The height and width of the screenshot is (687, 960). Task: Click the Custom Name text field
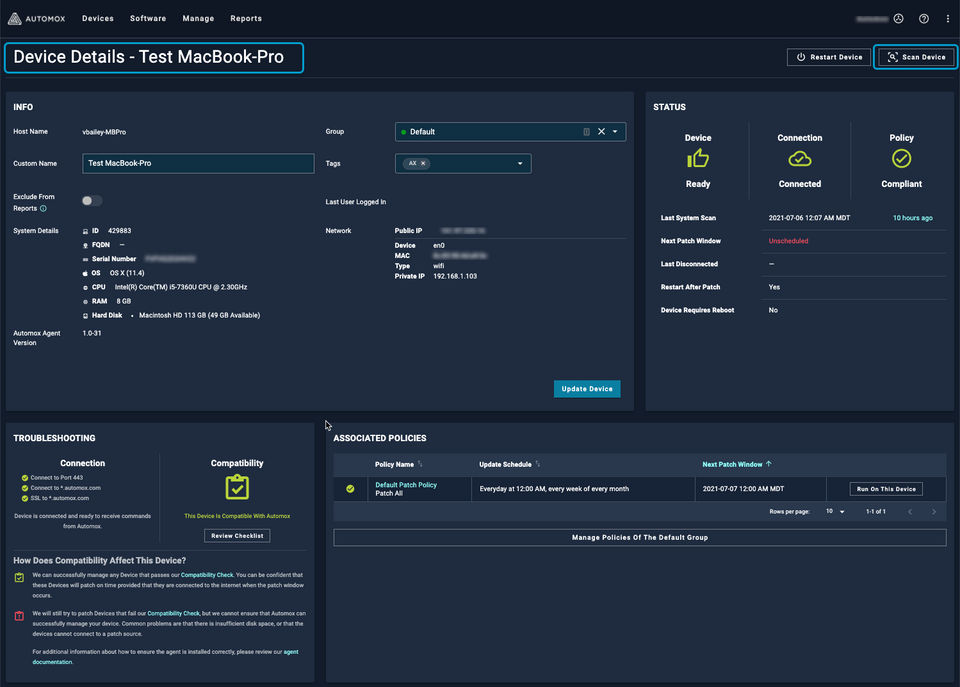pyautogui.click(x=197, y=163)
